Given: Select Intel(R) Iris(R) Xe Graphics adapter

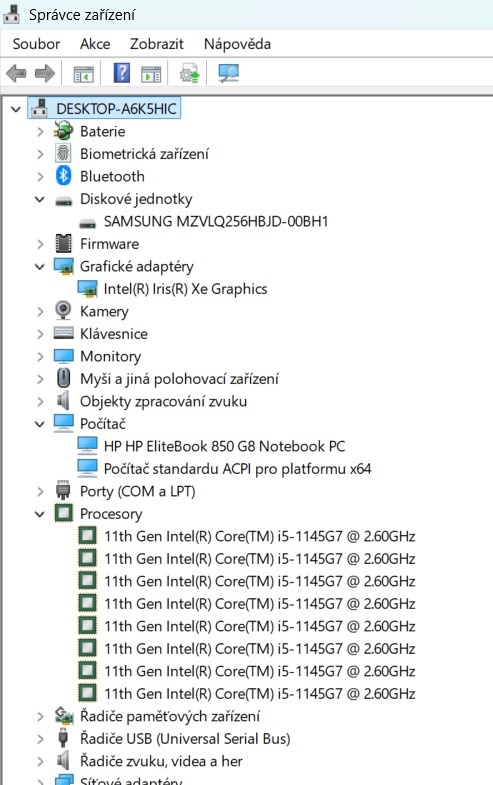Looking at the screenshot, I should coord(185,289).
